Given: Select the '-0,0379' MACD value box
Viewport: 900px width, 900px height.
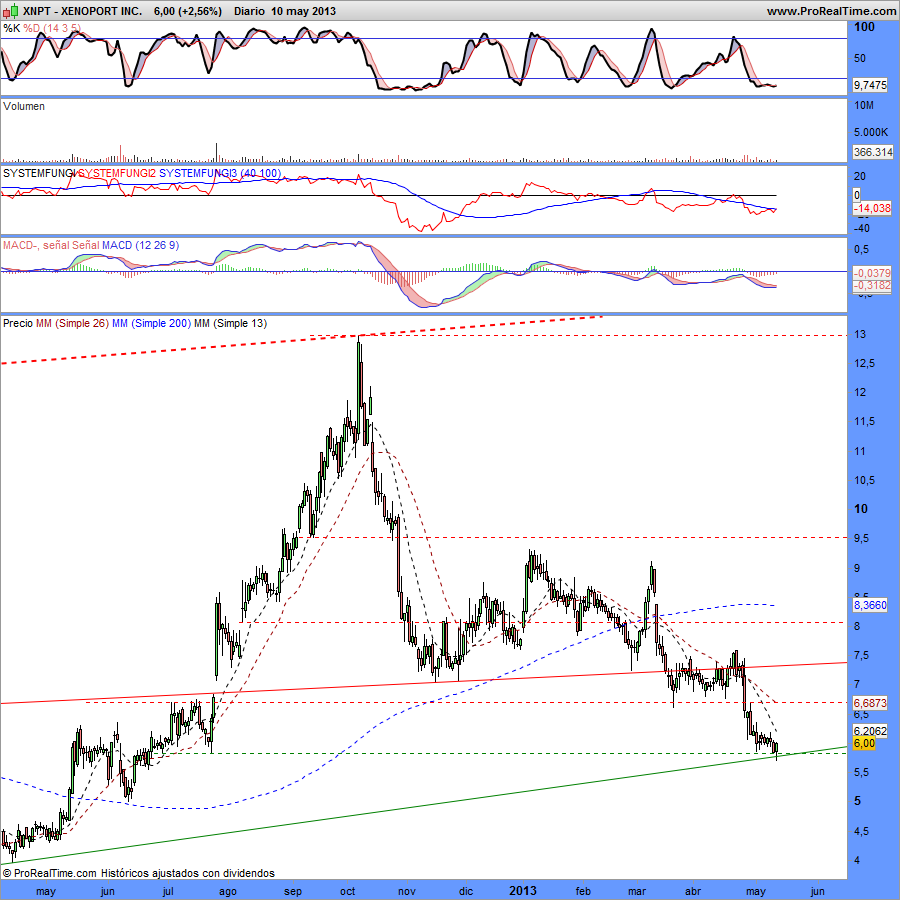Looking at the screenshot, I should tap(871, 273).
